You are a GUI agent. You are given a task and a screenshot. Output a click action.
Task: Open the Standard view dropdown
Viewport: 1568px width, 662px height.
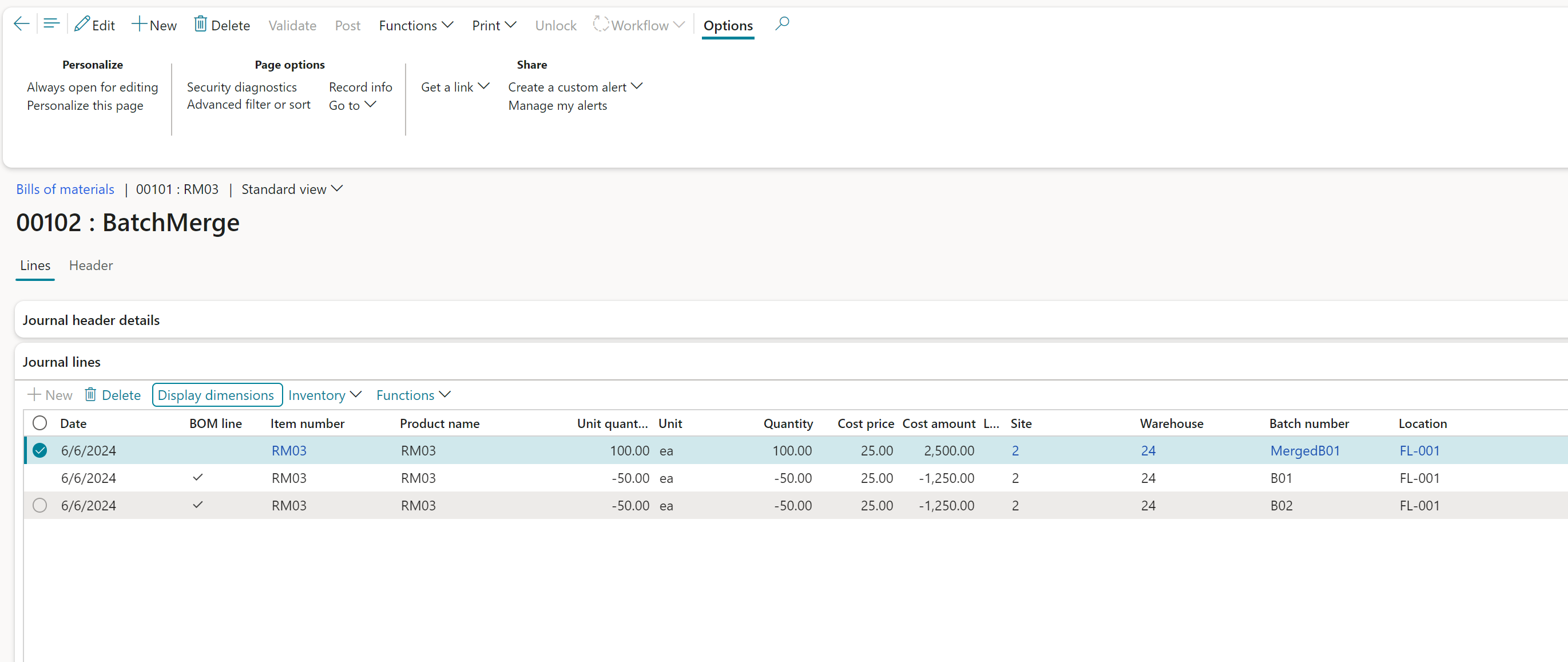click(x=292, y=189)
